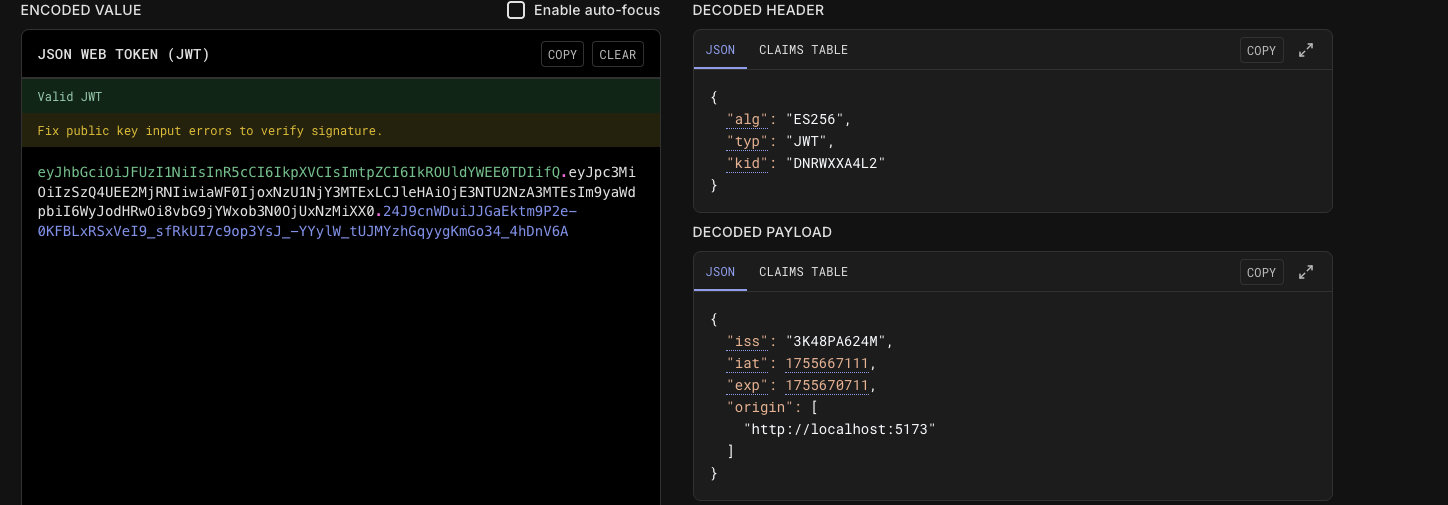Copy the encoded JWT token
Screen dimensions: 1448x505
click(x=563, y=55)
